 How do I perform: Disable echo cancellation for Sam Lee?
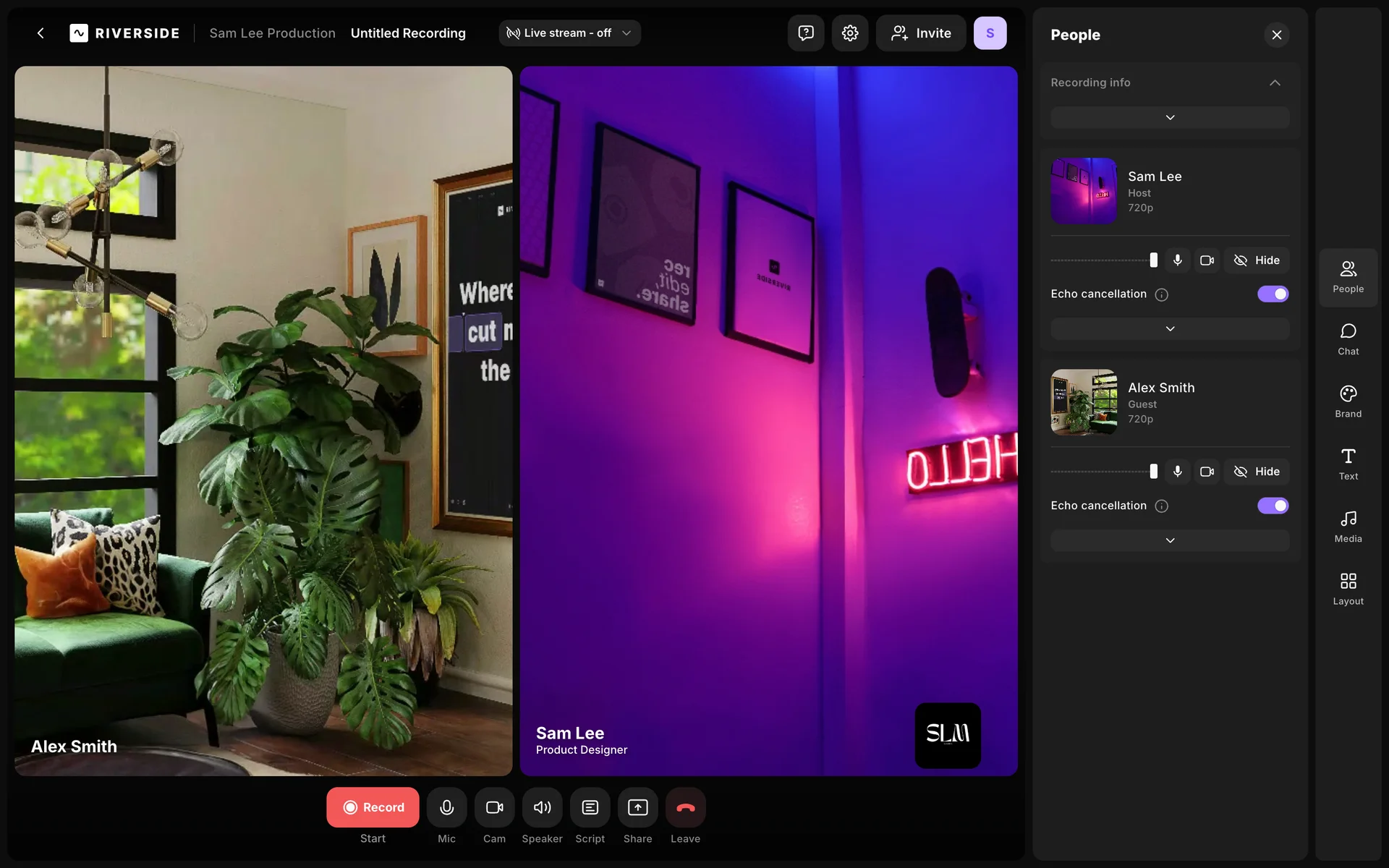(x=1273, y=294)
